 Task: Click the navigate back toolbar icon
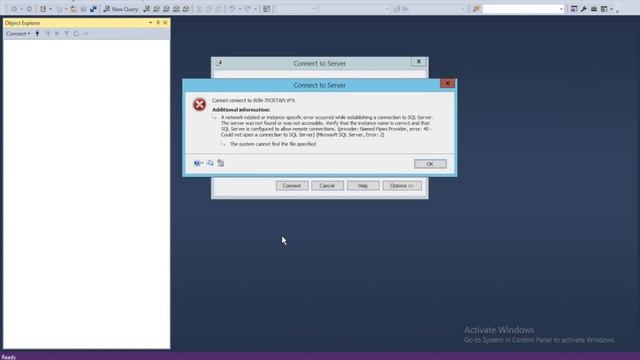[x=14, y=9]
